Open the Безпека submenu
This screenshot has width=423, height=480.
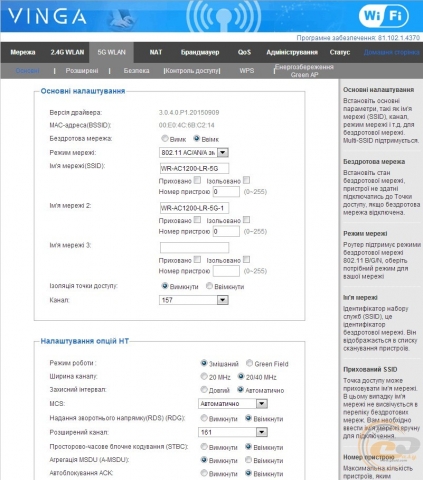136,71
